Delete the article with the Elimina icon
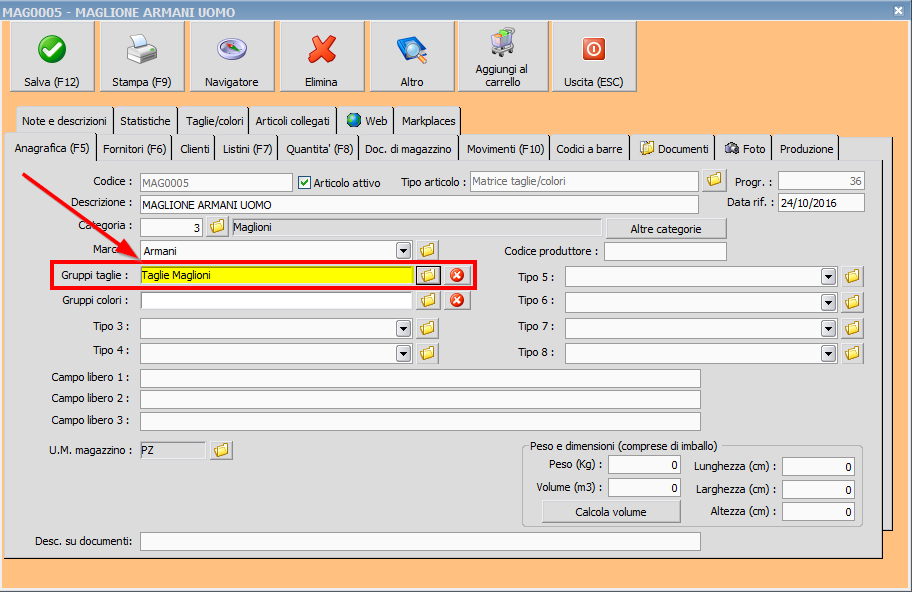Screen dimensions: 912x592 (321, 57)
